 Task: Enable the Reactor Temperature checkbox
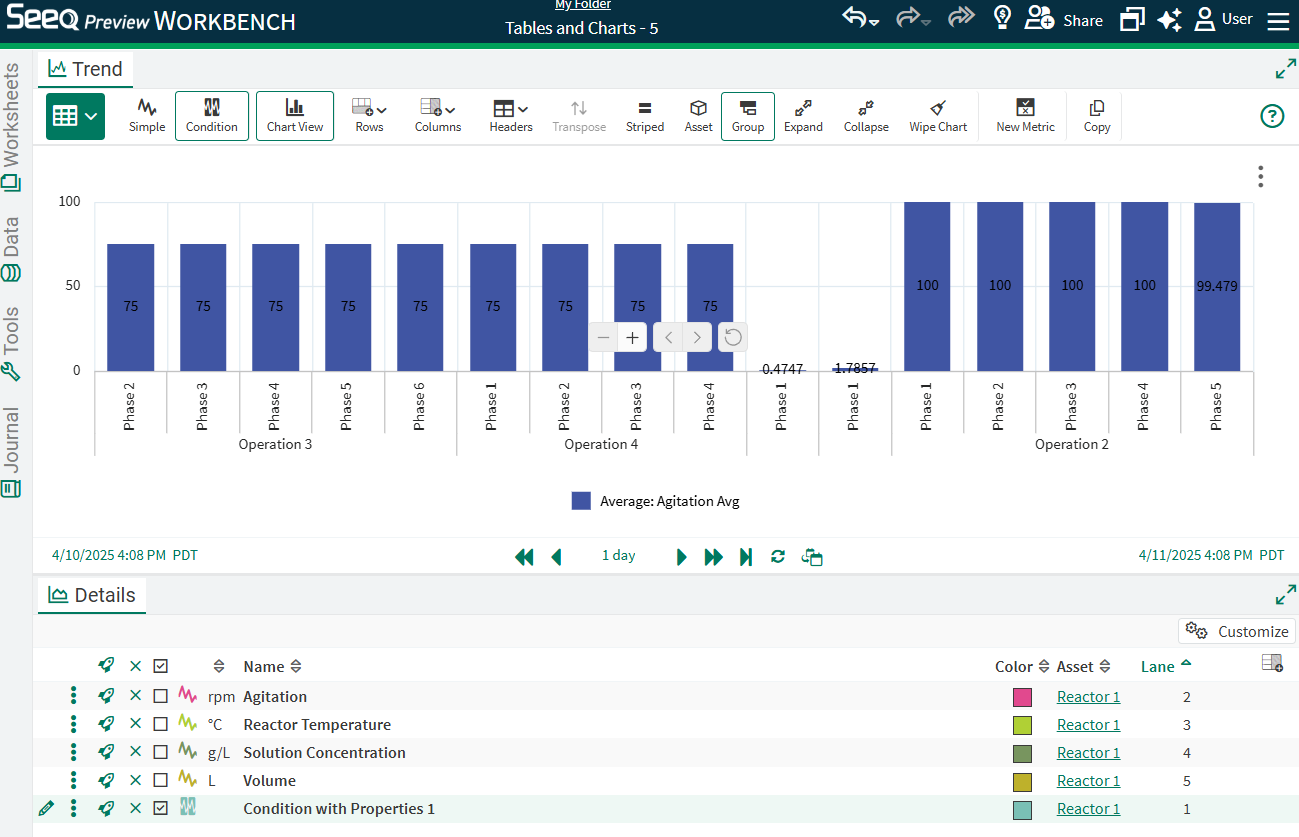point(161,725)
